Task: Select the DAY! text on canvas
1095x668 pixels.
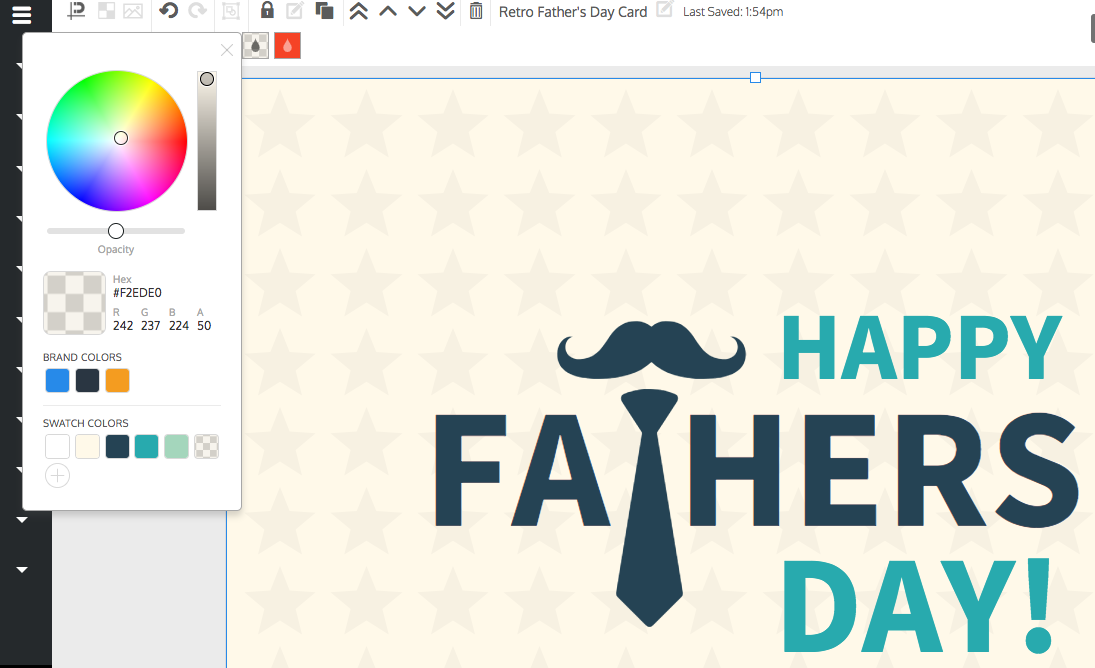Action: click(916, 604)
